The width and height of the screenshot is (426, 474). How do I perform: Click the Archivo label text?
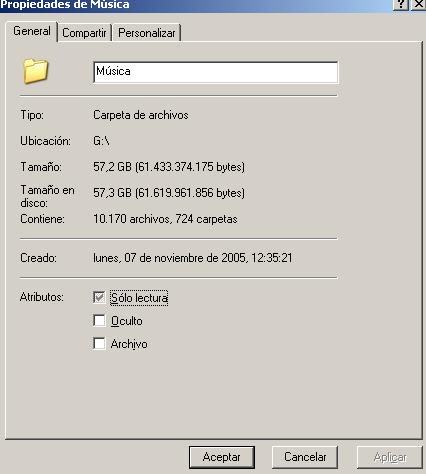pos(129,344)
